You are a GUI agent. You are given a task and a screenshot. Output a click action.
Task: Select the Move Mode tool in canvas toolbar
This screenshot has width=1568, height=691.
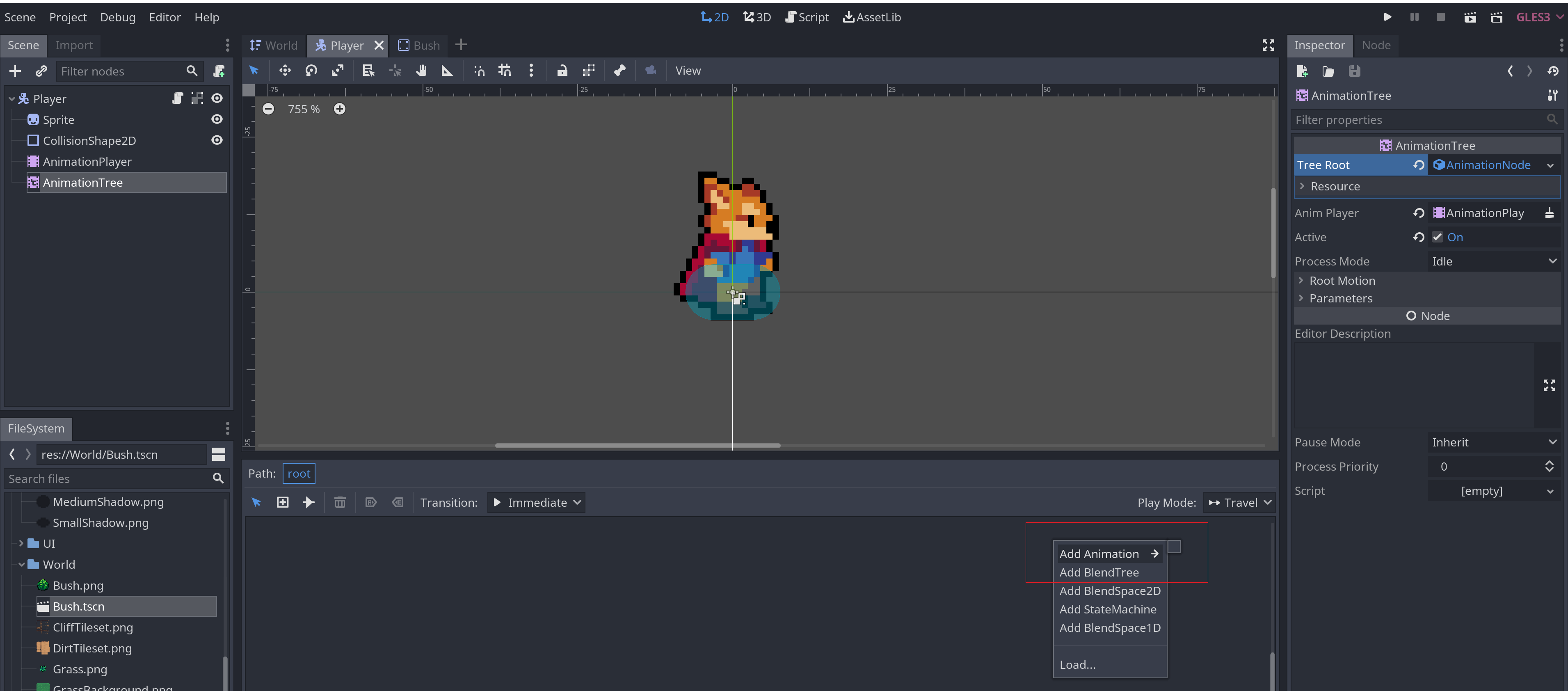click(285, 71)
